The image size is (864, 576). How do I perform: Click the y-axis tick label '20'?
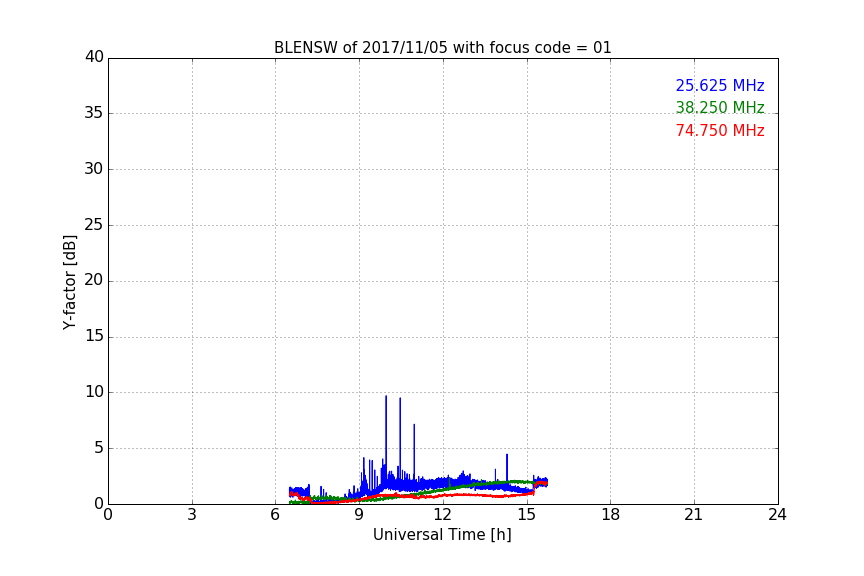point(94,281)
